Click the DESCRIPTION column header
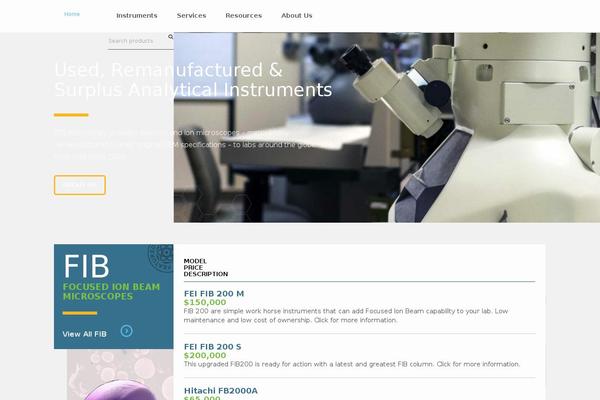The image size is (600, 400). 206,274
